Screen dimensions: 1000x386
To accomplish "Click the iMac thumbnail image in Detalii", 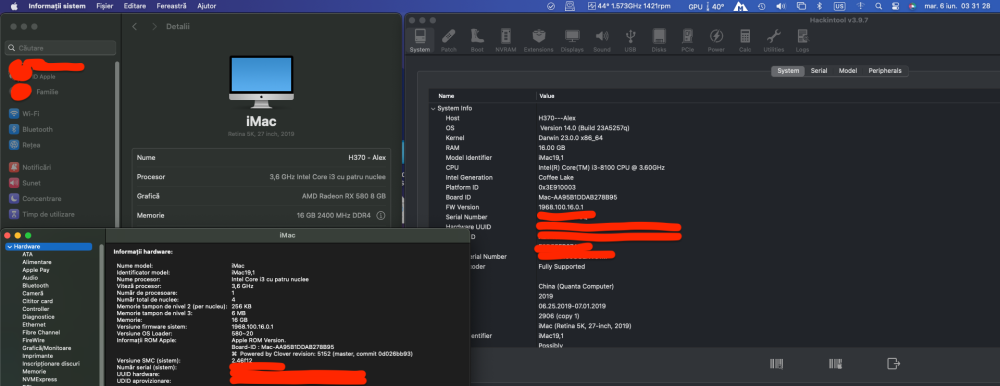I will [x=261, y=82].
